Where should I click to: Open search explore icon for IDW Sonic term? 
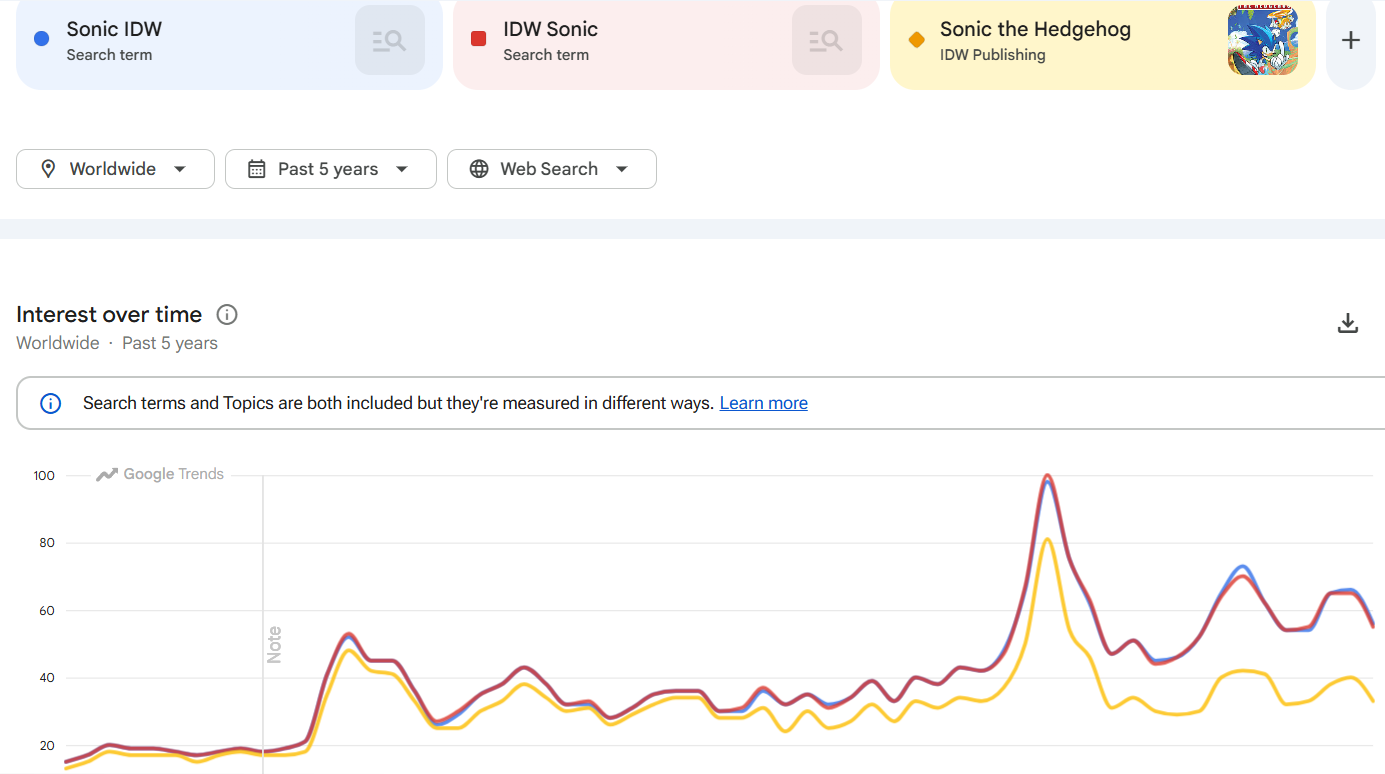pyautogui.click(x=827, y=40)
